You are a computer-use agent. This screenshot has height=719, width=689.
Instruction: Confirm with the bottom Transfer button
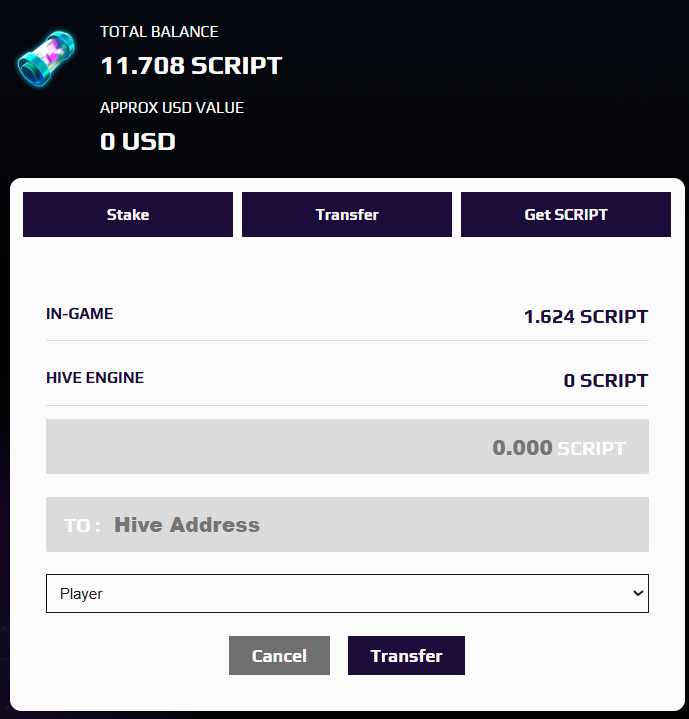[x=406, y=655]
